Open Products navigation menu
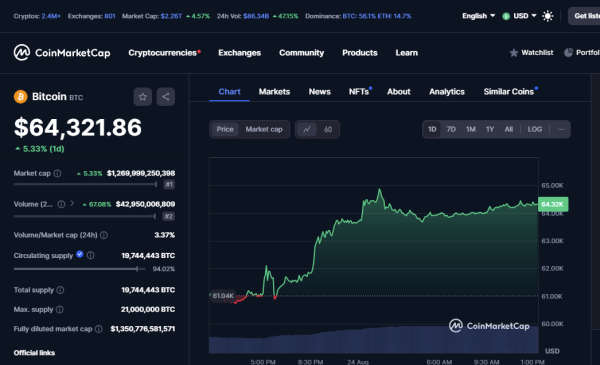The image size is (600, 365). (x=360, y=53)
